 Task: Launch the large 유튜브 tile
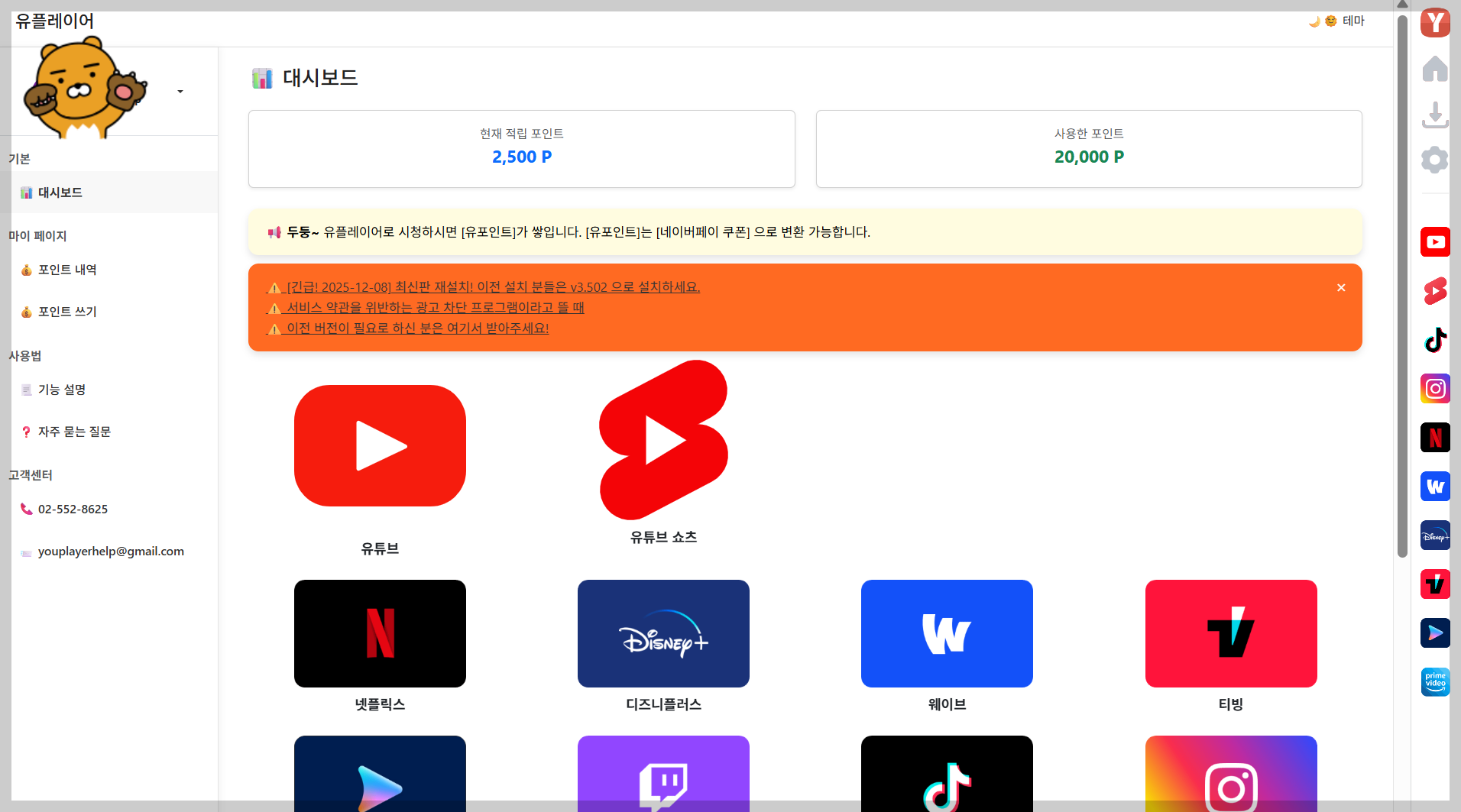click(380, 445)
